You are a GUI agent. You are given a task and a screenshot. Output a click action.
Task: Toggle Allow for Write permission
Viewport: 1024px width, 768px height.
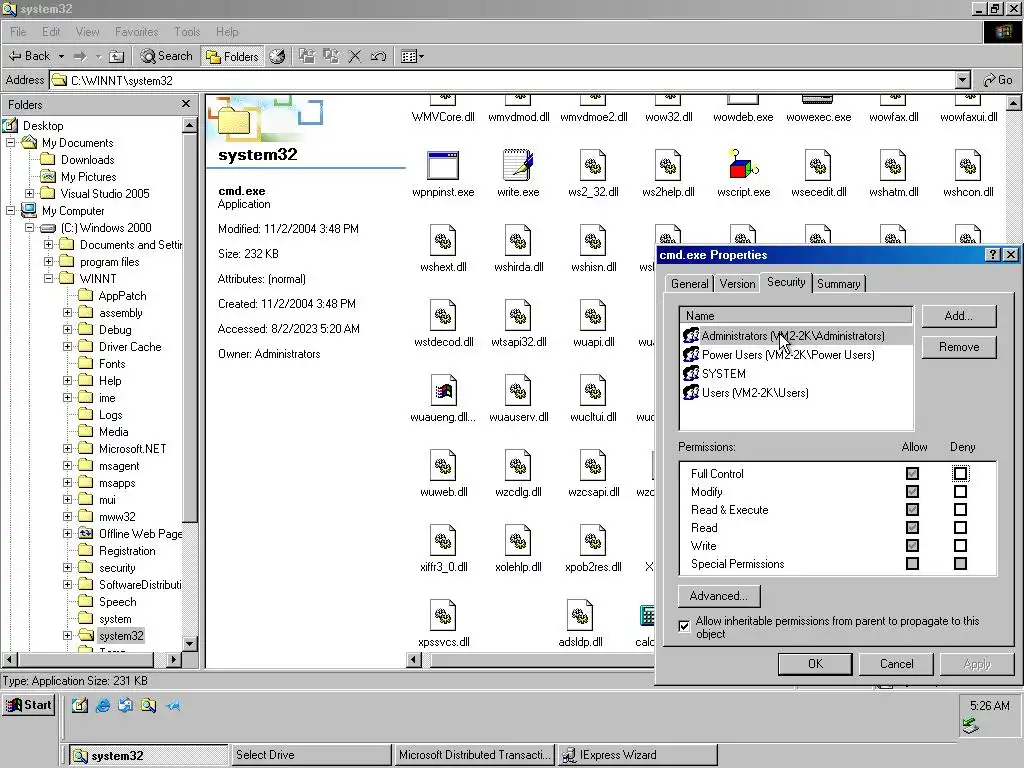tap(912, 545)
